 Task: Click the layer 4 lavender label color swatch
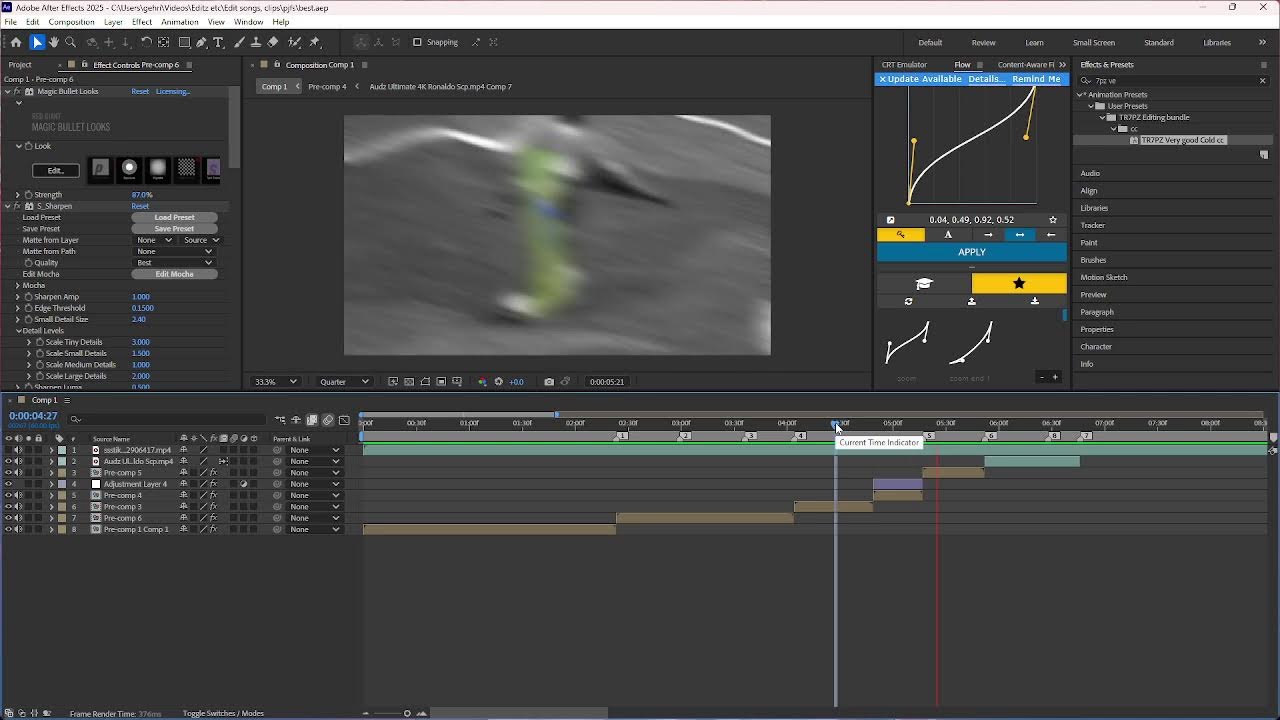(62, 484)
